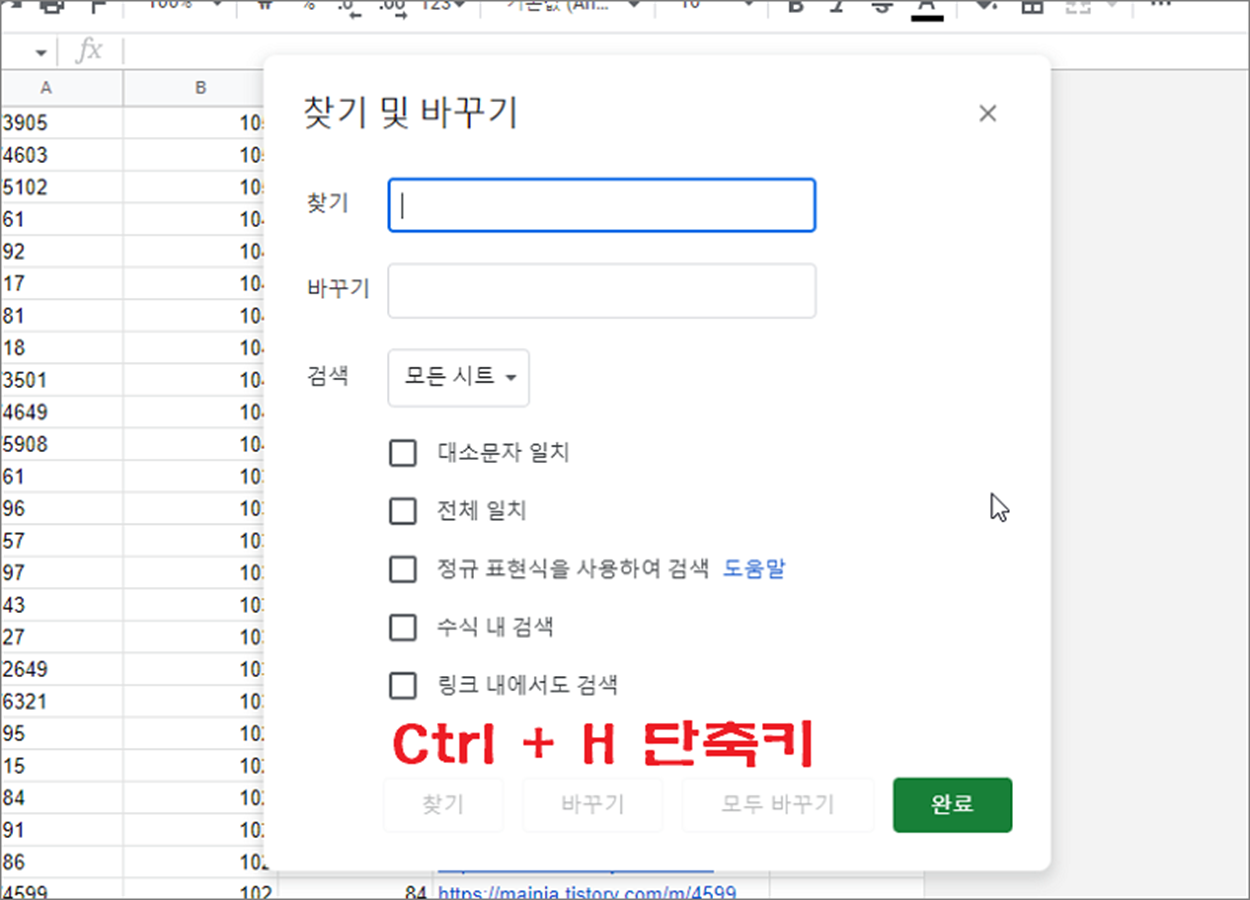The image size is (1250, 900).
Task: Enable 수식 내 검색 checkbox
Action: point(402,627)
